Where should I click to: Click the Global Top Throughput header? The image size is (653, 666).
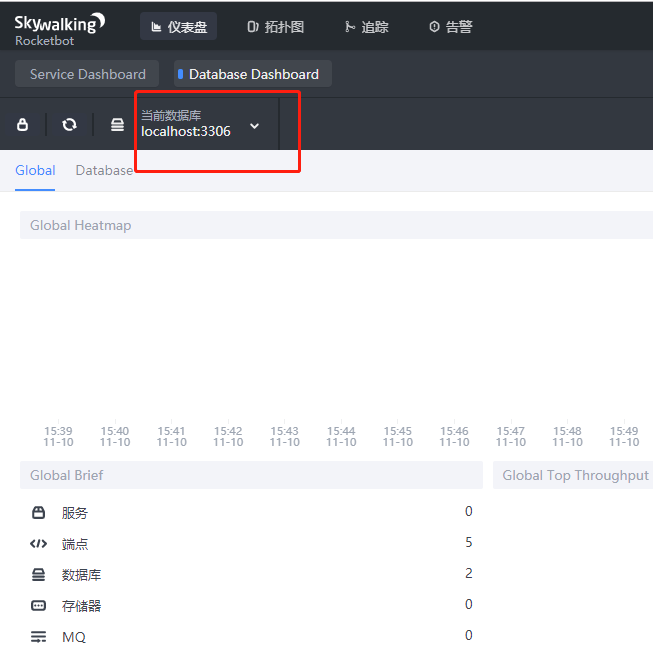coord(573,475)
